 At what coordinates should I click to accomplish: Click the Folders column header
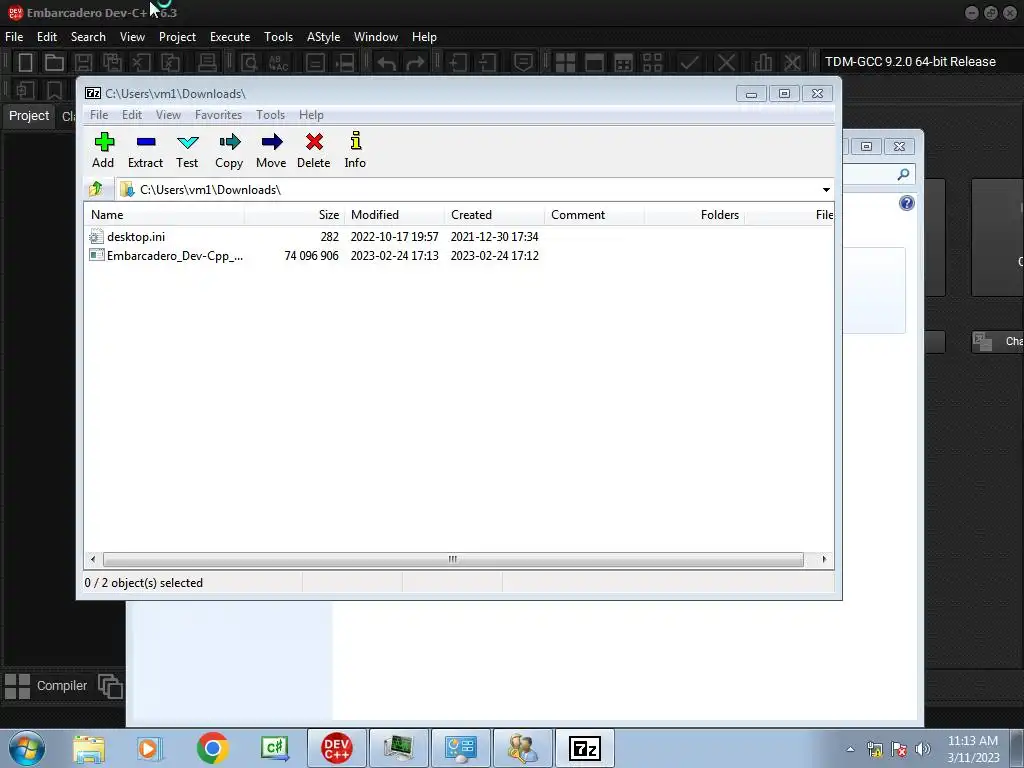[x=694, y=215]
